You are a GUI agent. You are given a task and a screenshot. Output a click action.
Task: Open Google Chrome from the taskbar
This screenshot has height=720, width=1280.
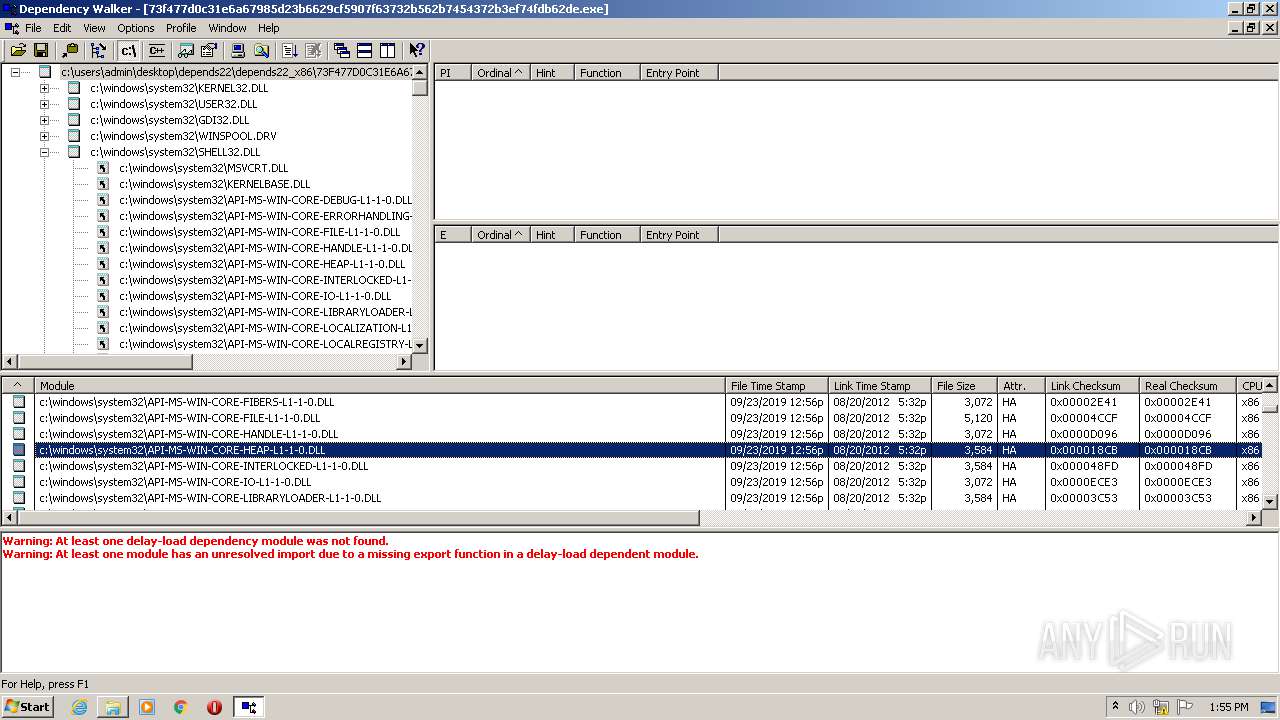click(181, 707)
